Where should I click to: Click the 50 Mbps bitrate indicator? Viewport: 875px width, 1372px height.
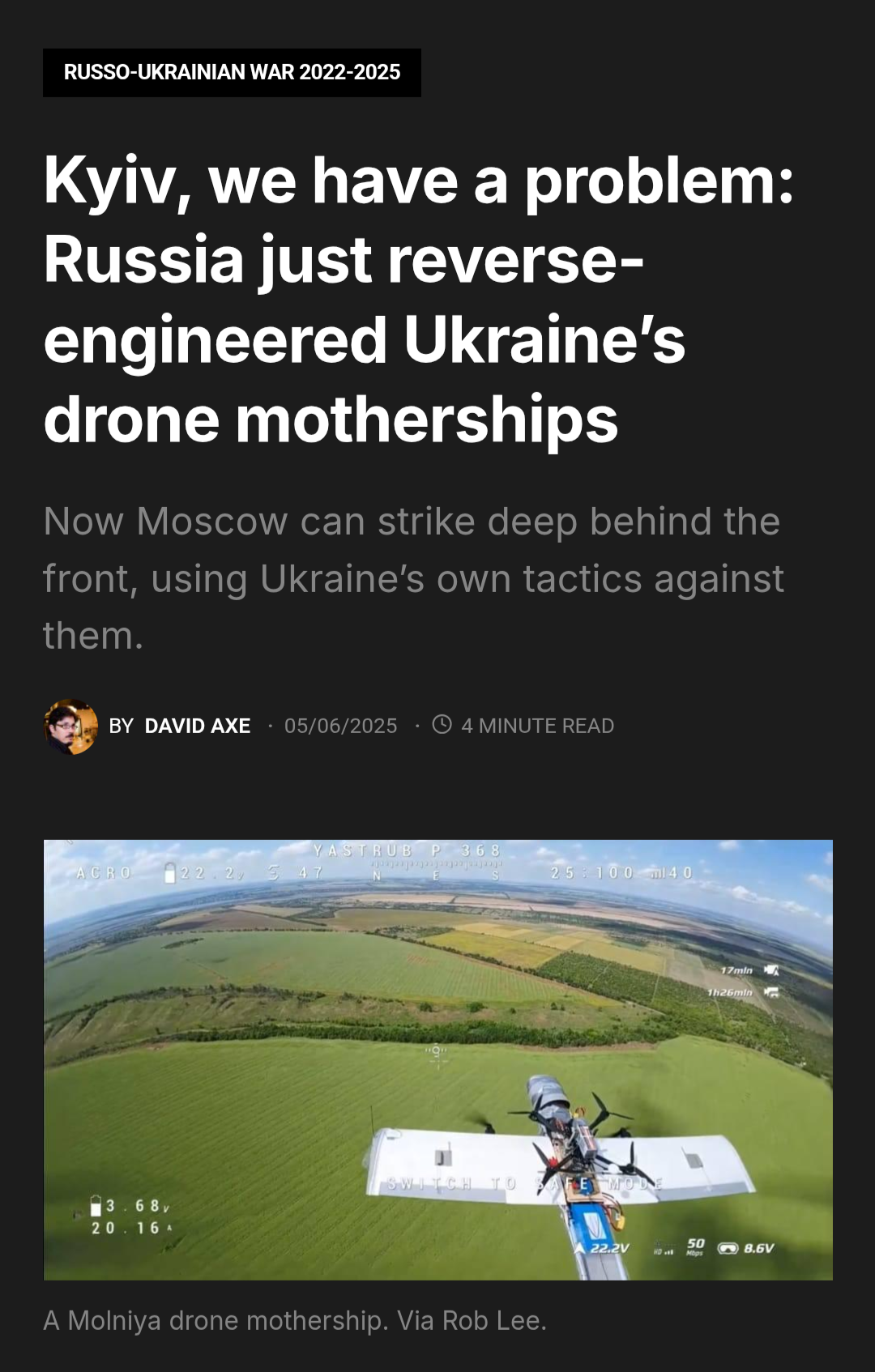point(695,1246)
